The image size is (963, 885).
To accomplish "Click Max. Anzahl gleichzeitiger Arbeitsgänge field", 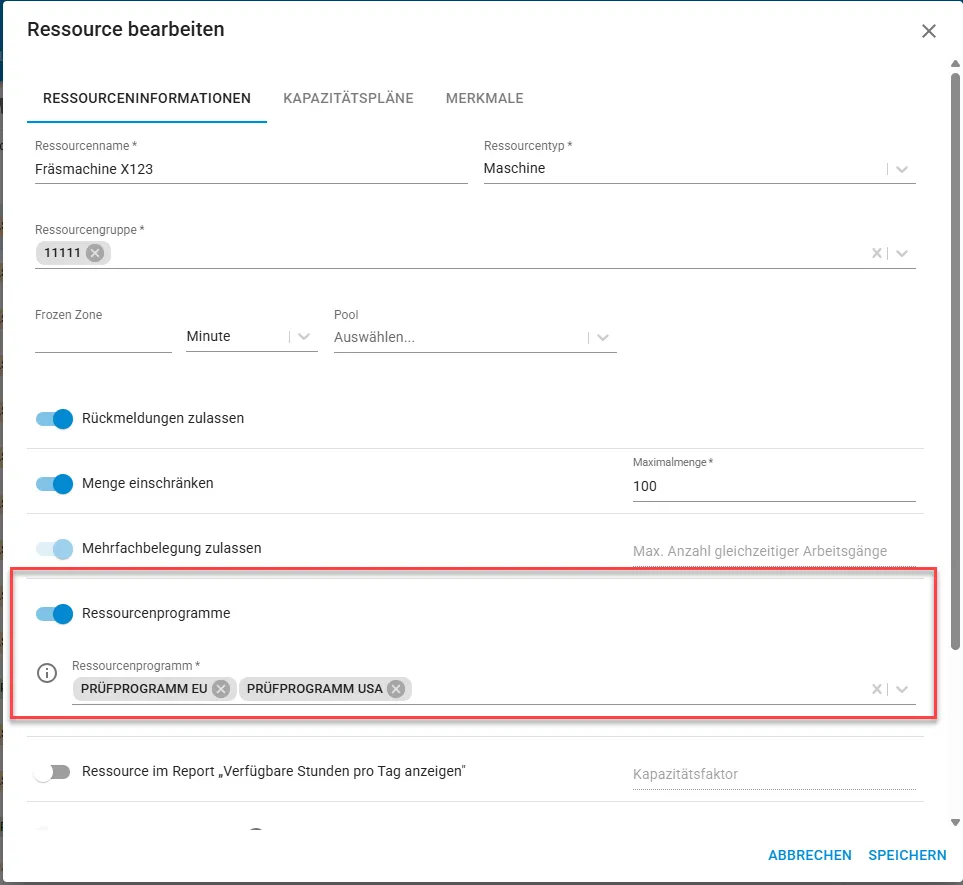I will (774, 552).
